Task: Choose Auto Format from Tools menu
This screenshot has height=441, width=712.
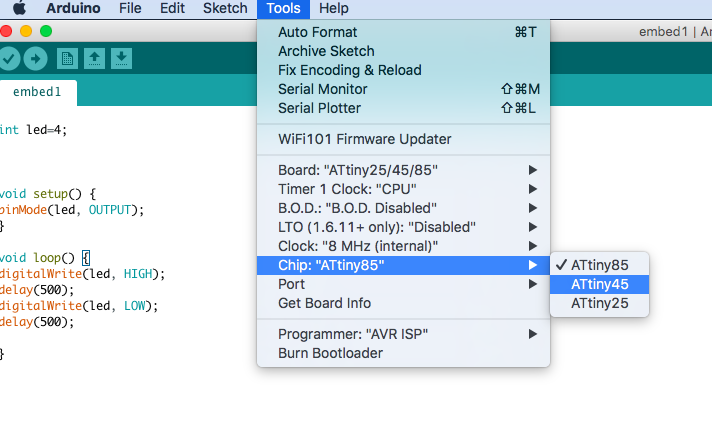Action: [x=403, y=32]
